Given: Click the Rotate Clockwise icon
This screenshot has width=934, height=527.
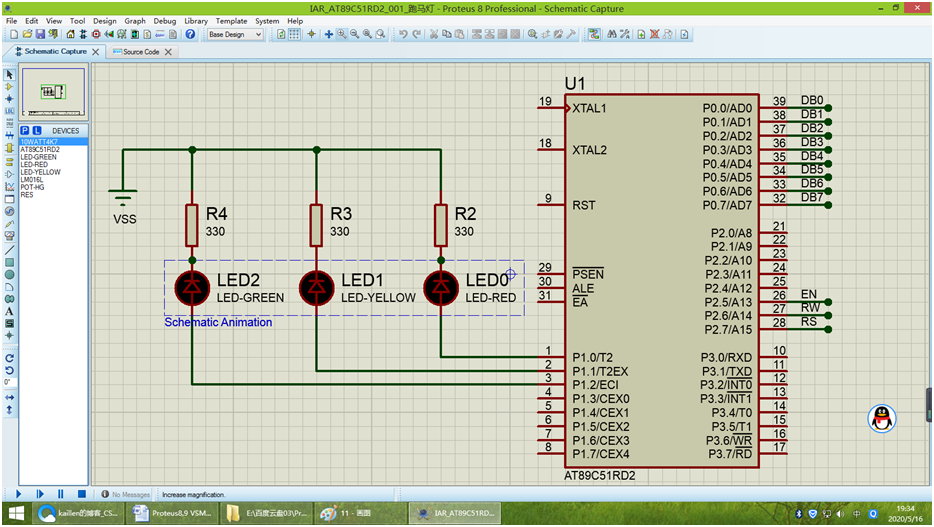Looking at the screenshot, I should tap(10, 358).
